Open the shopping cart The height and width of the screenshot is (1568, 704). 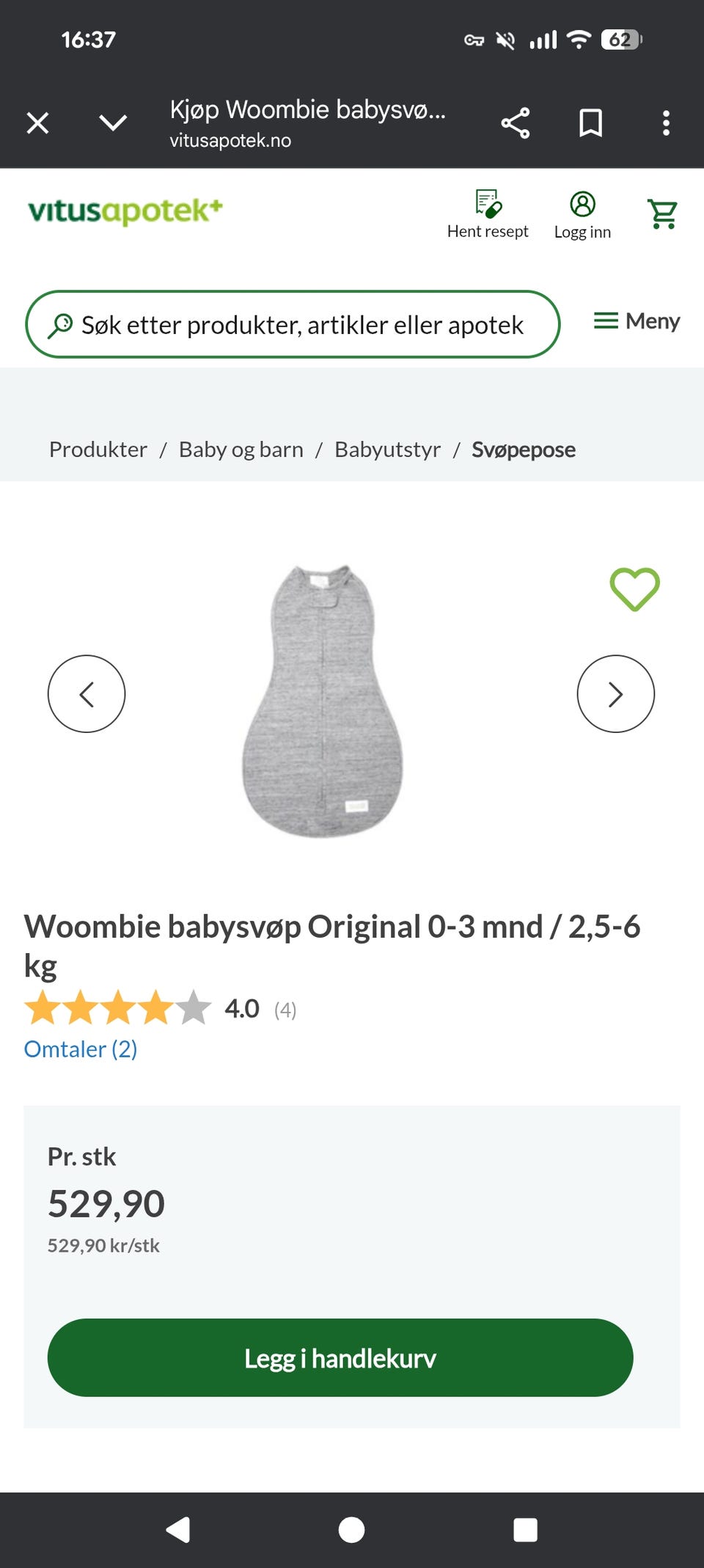pyautogui.click(x=663, y=214)
